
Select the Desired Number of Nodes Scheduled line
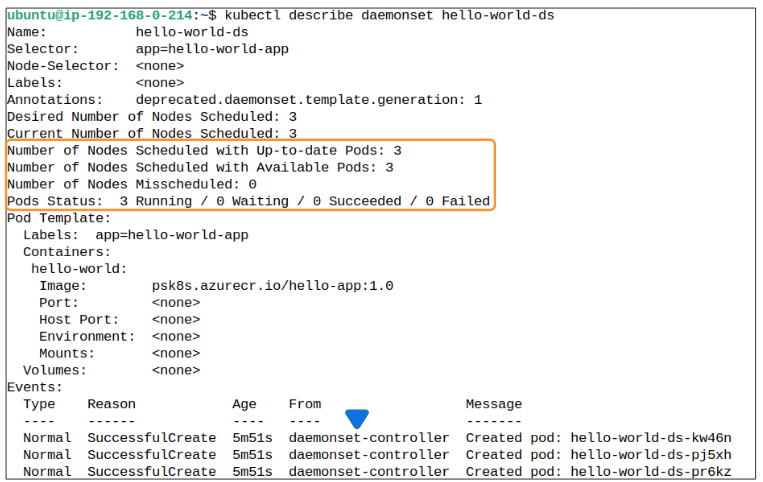coord(152,117)
